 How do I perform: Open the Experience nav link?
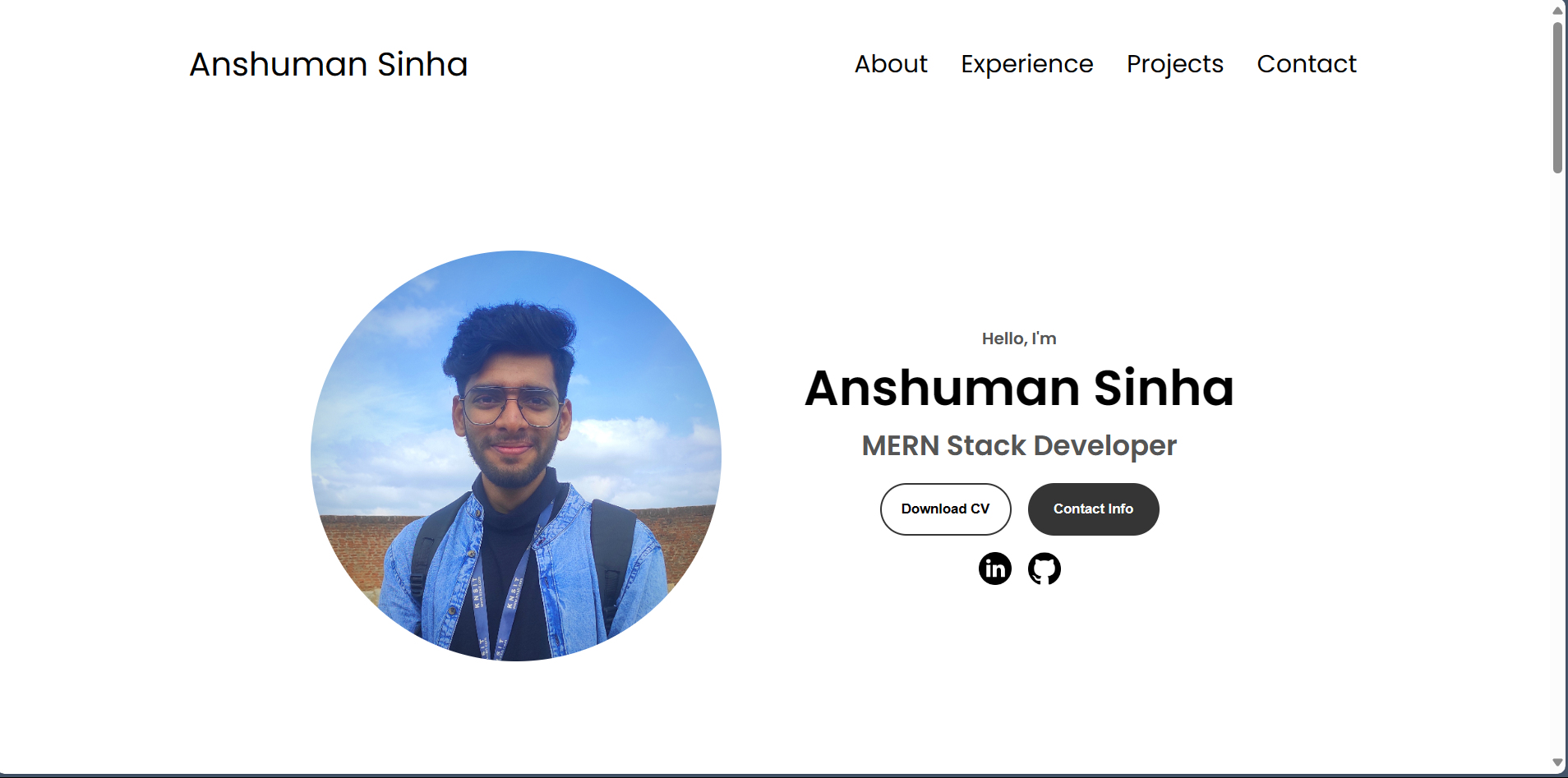coord(1027,64)
